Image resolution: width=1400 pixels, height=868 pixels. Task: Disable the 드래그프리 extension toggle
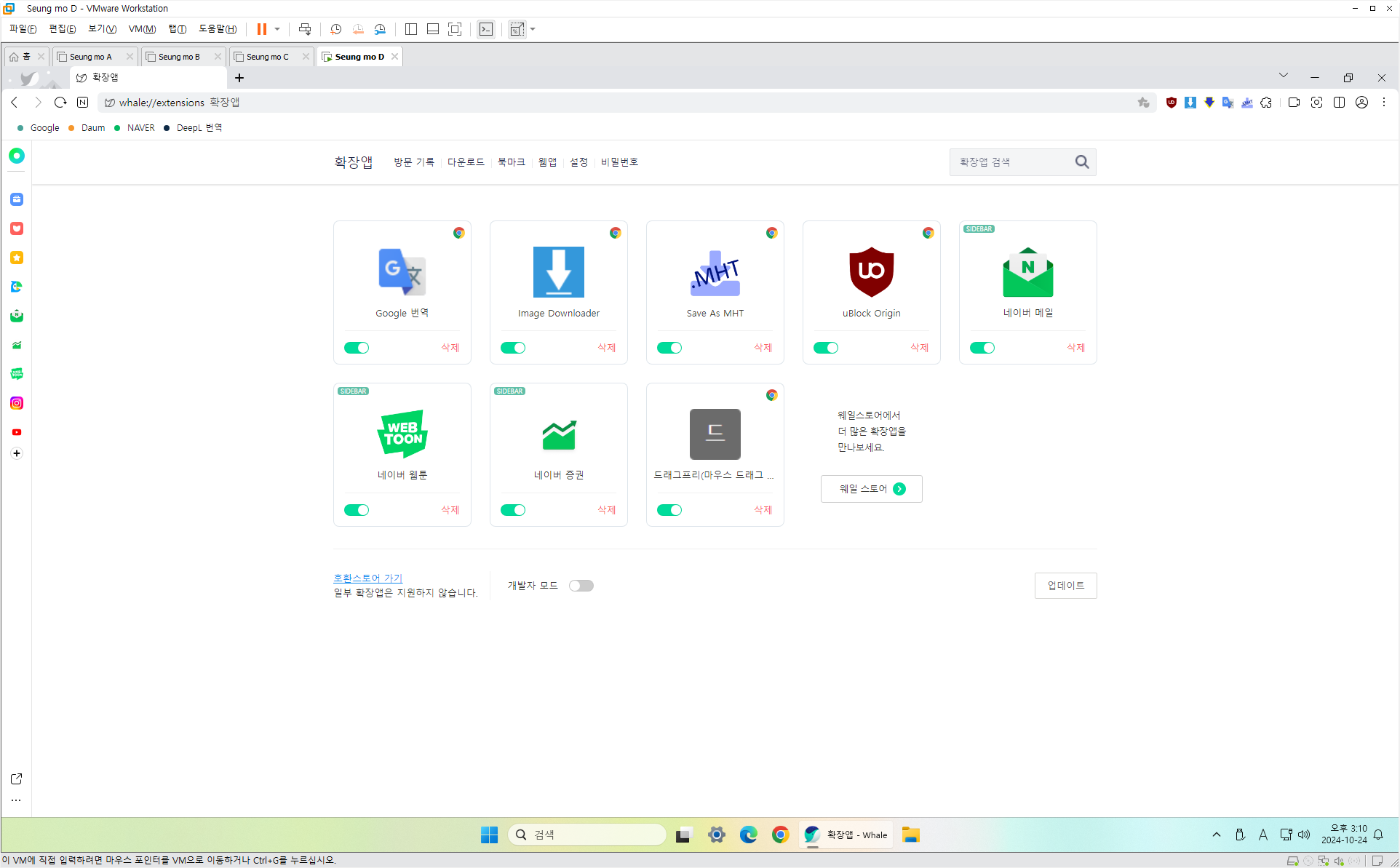[x=669, y=510]
